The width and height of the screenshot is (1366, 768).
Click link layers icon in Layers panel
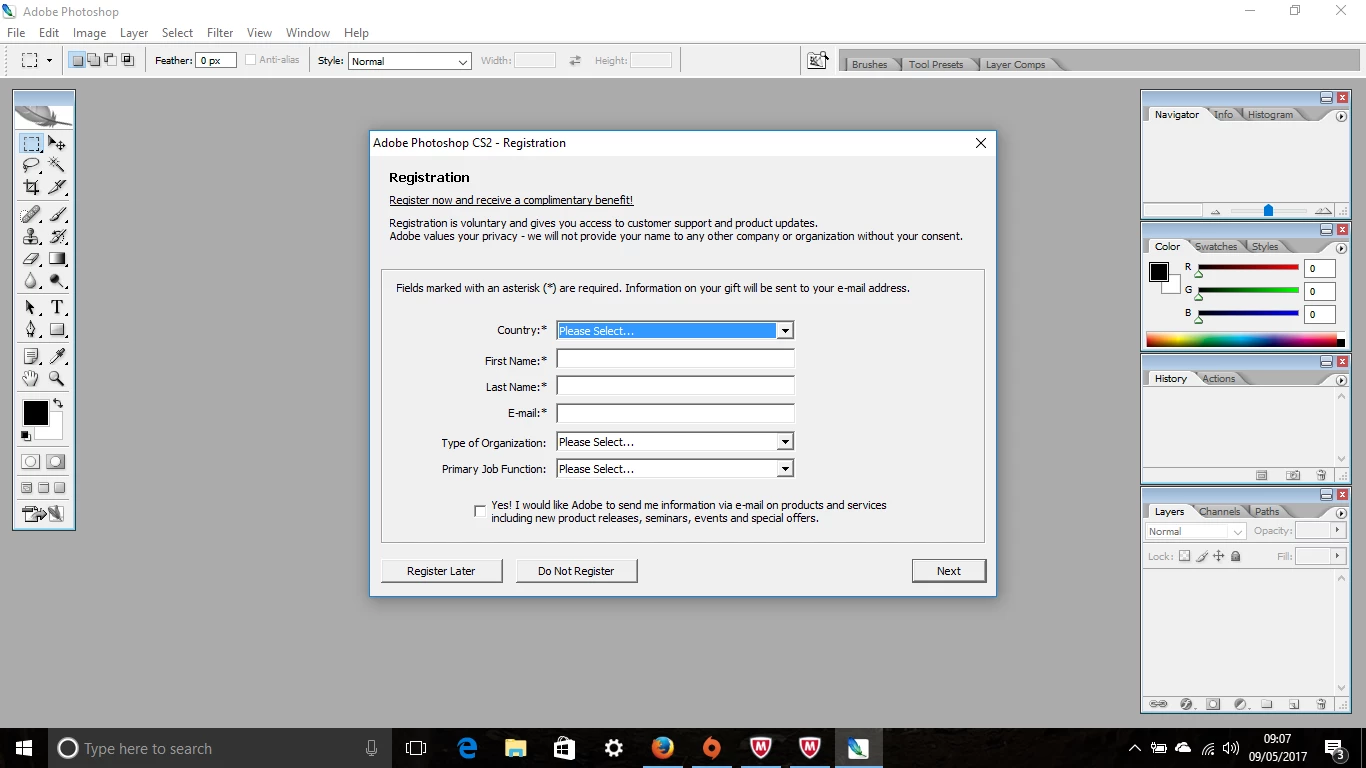1158,704
